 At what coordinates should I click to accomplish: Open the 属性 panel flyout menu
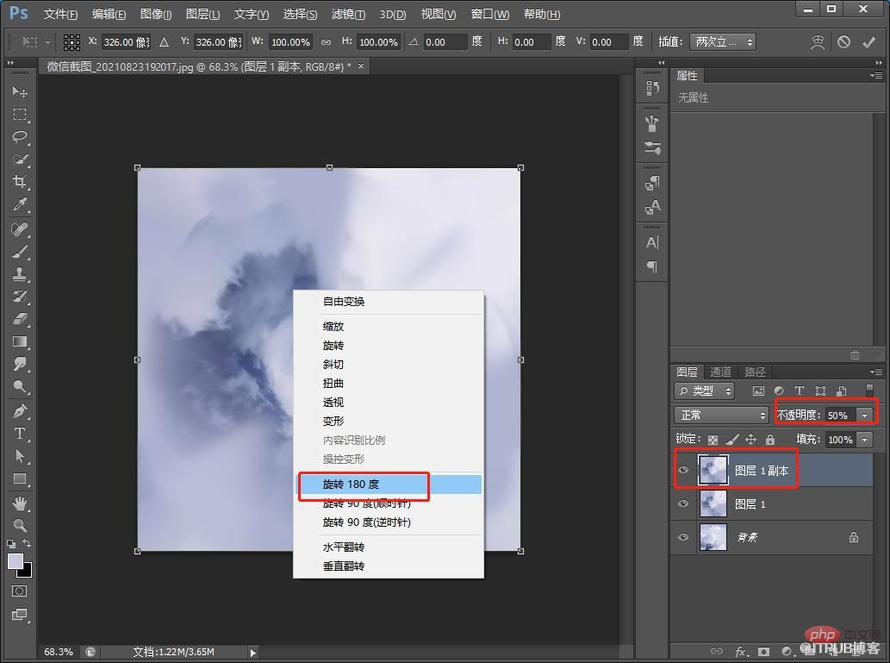coord(876,75)
